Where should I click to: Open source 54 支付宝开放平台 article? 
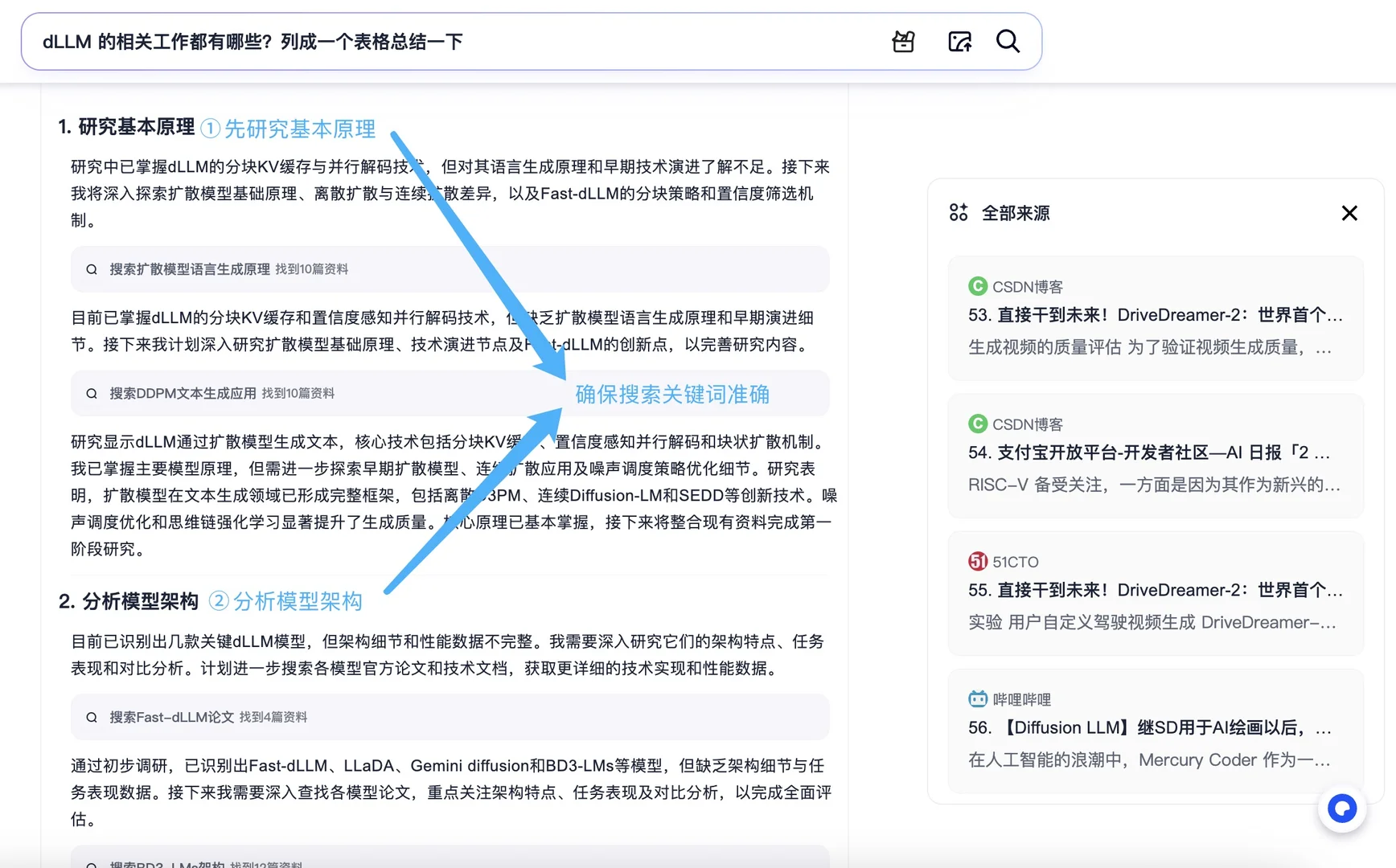pos(1156,456)
